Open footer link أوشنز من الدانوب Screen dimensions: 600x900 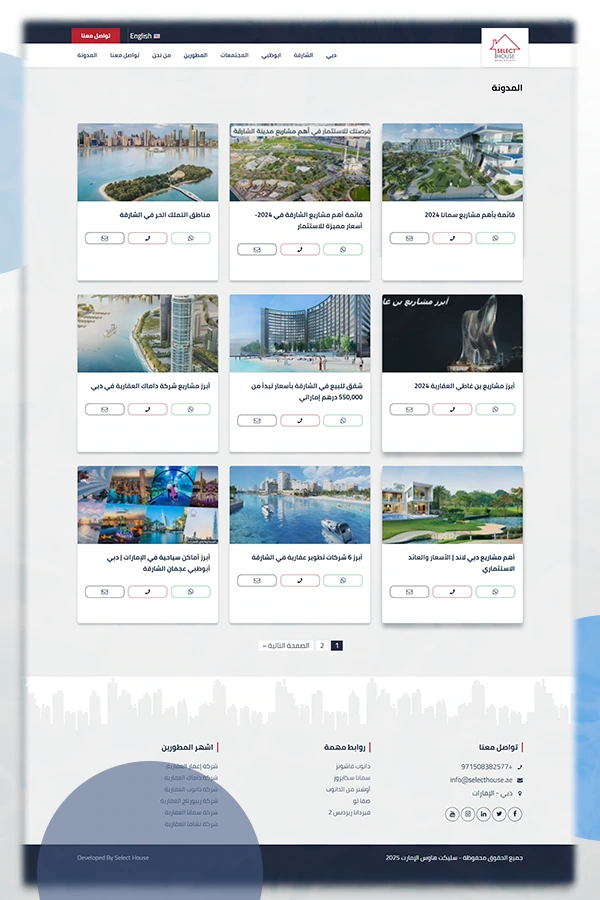(348, 790)
